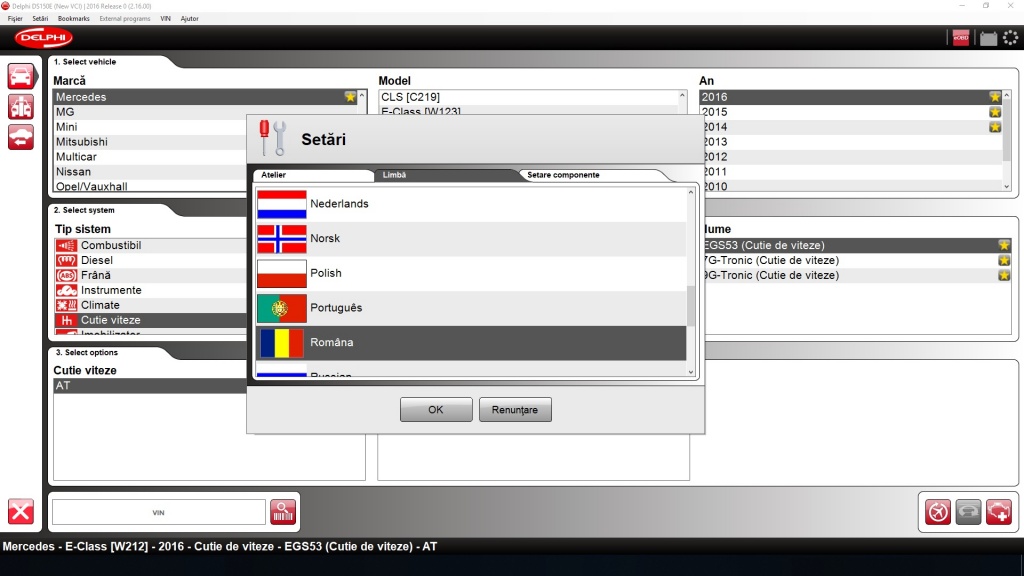
Task: Click the Cutie viteze gearbox icon
Action: pyautogui.click(x=66, y=321)
